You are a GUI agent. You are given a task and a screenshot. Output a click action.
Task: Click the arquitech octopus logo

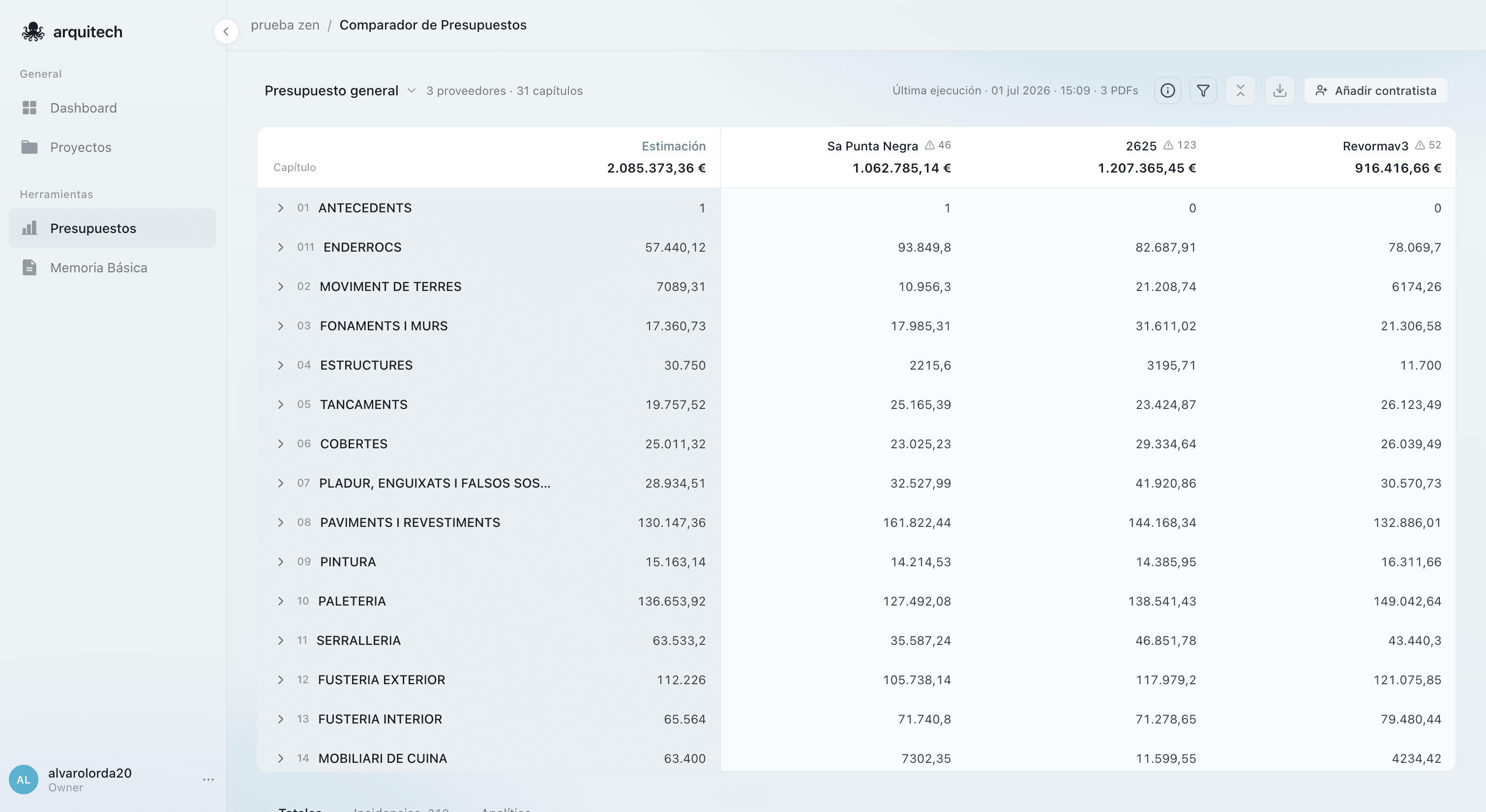[x=33, y=32]
